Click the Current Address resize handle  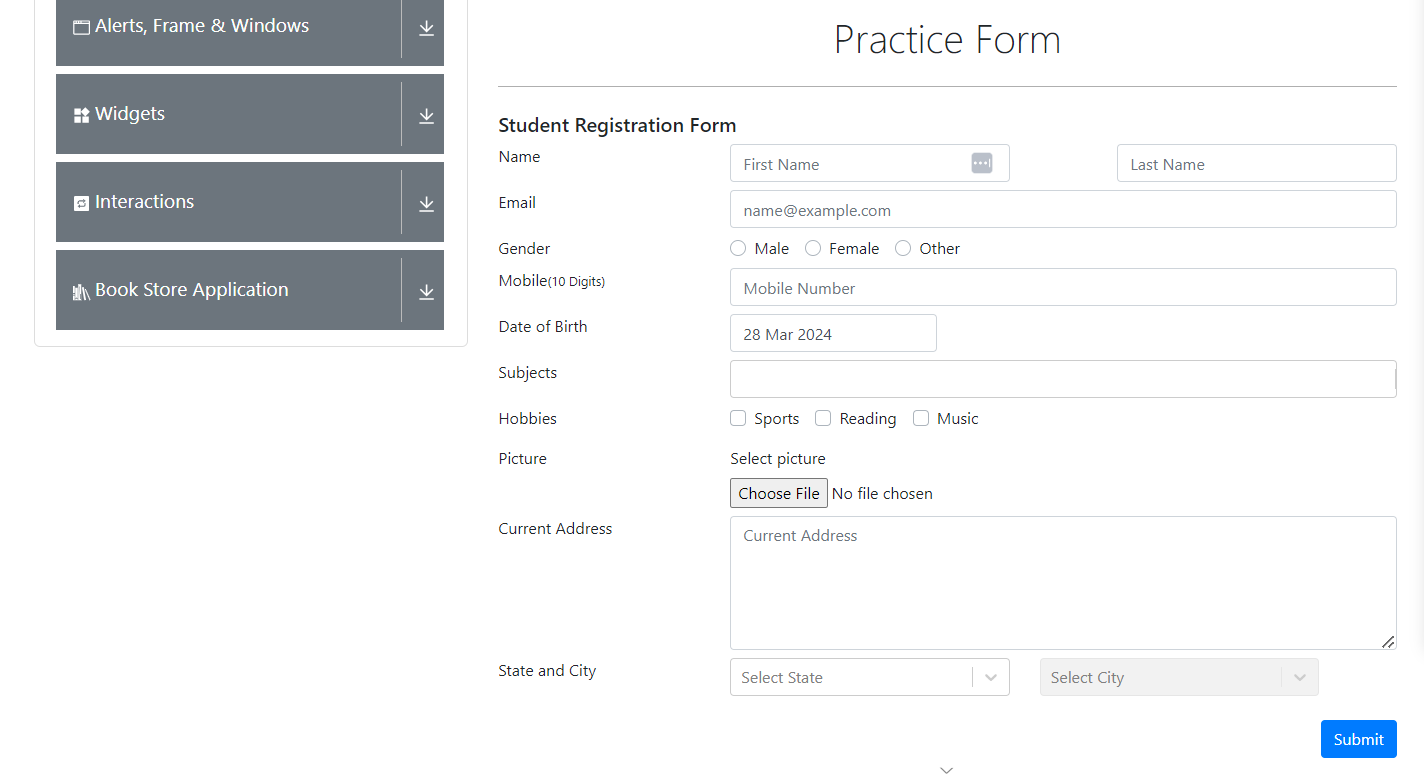click(1388, 641)
